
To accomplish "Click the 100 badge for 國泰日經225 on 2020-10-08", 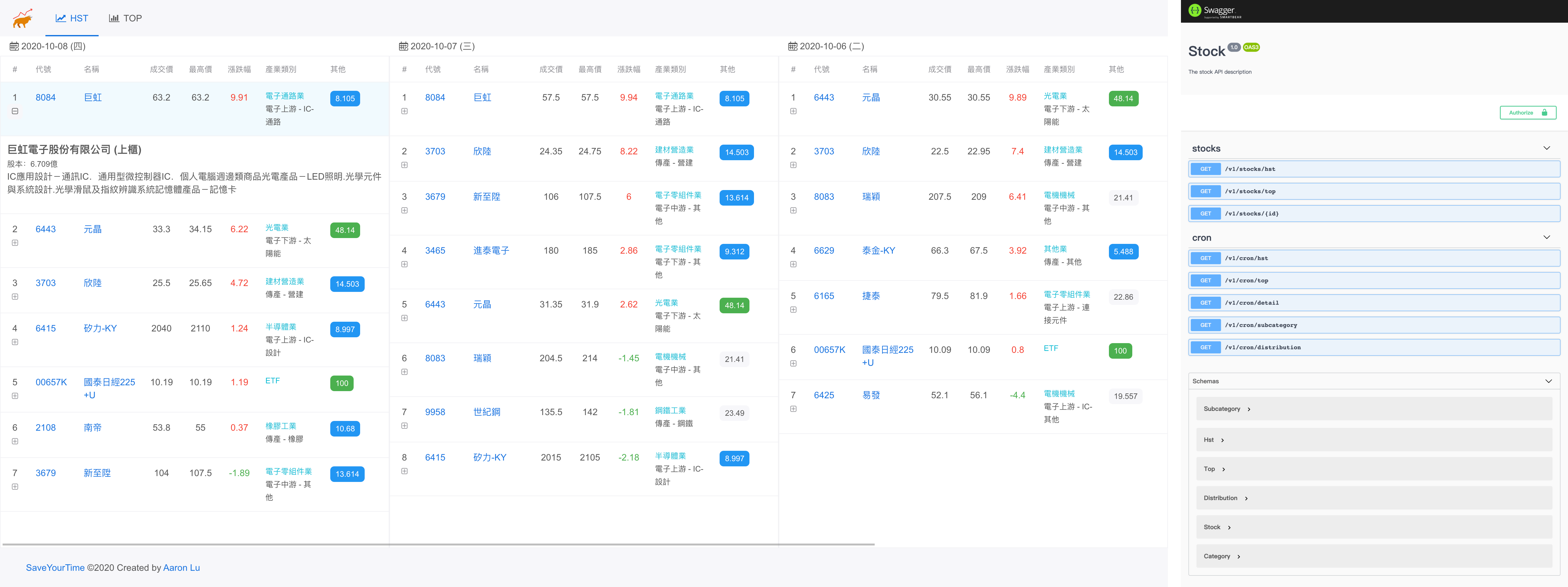I will coord(342,383).
